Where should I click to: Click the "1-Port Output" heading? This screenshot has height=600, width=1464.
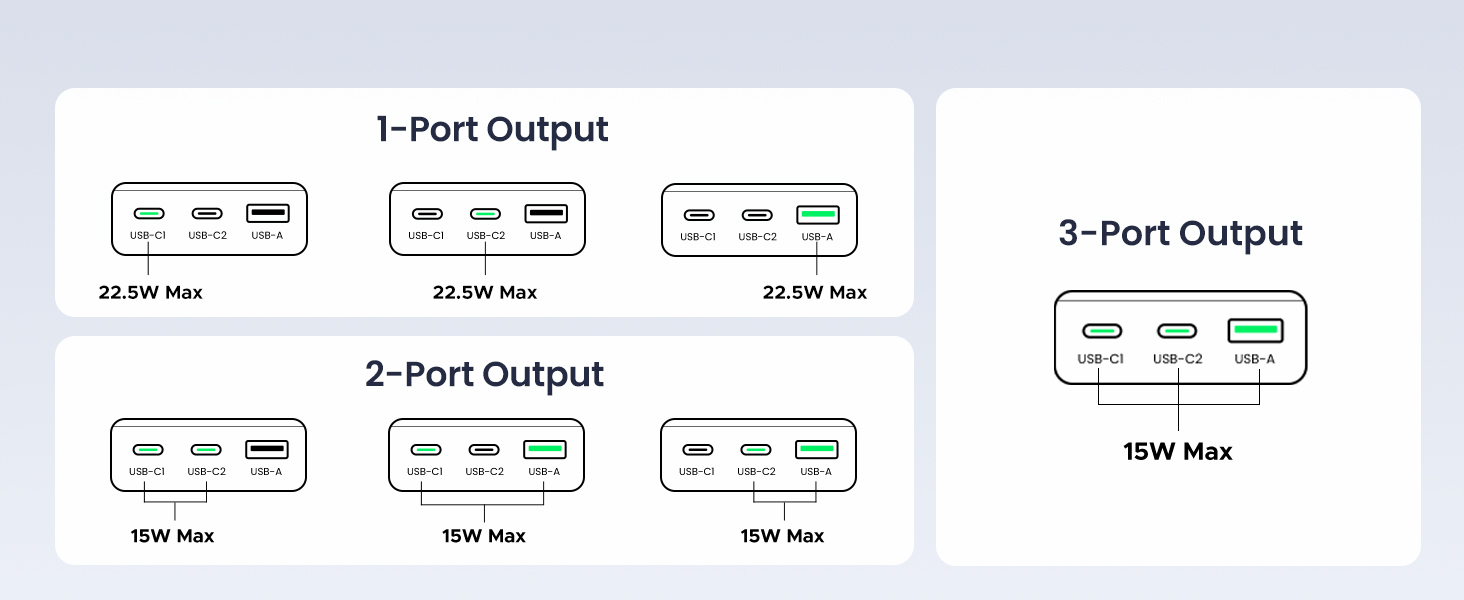tap(492, 130)
